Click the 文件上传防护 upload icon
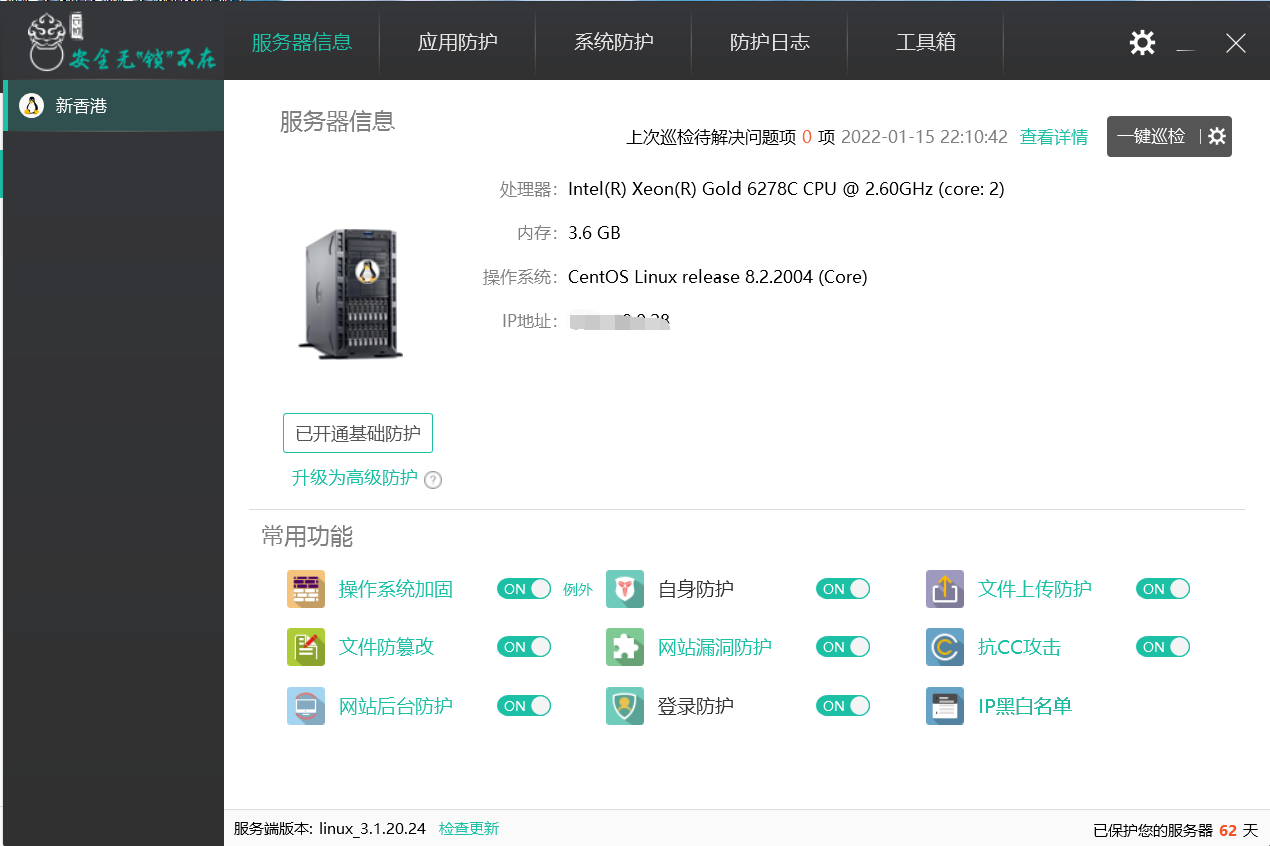The width and height of the screenshot is (1270, 846). (945, 589)
